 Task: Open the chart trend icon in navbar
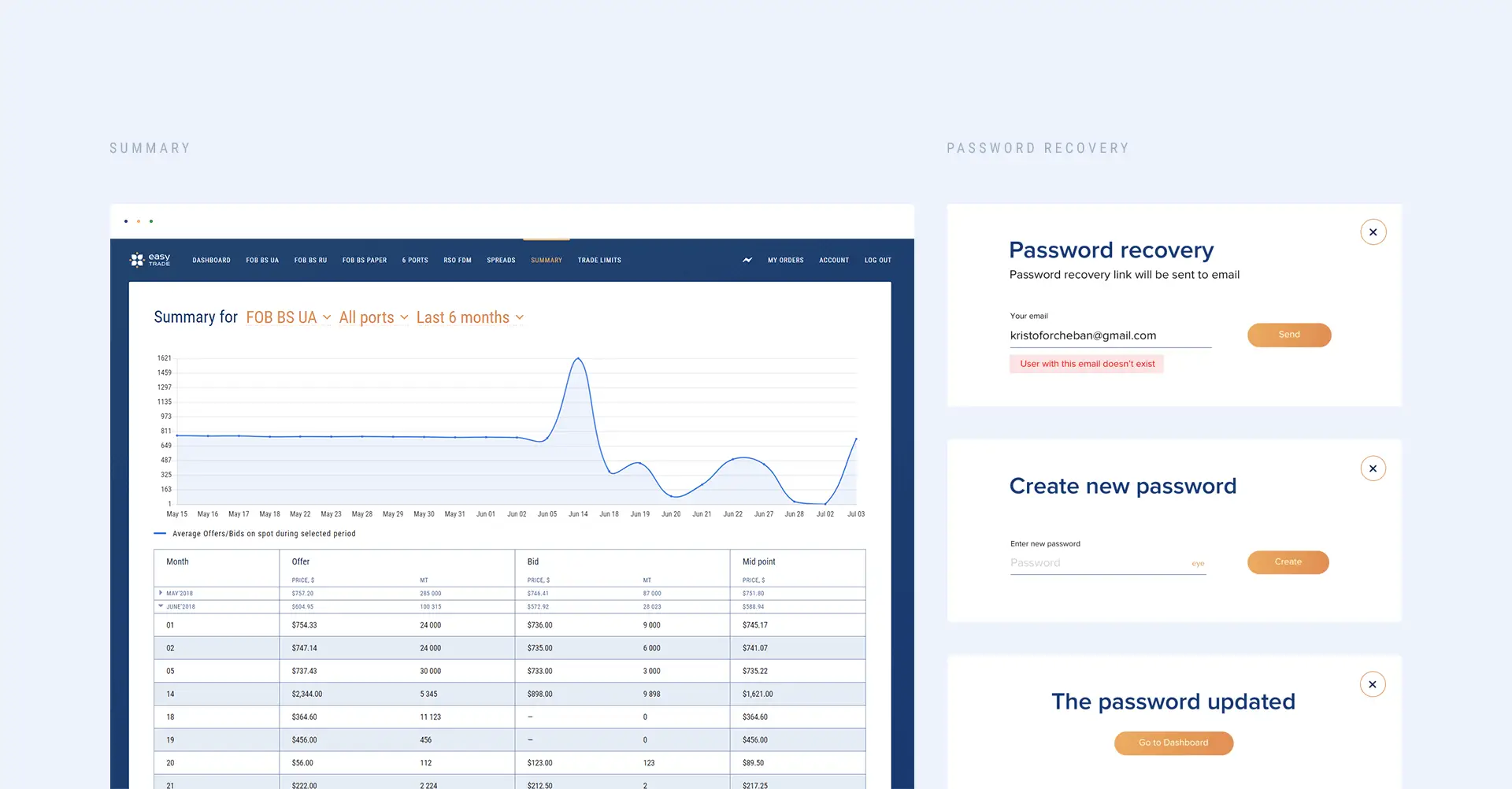(747, 260)
